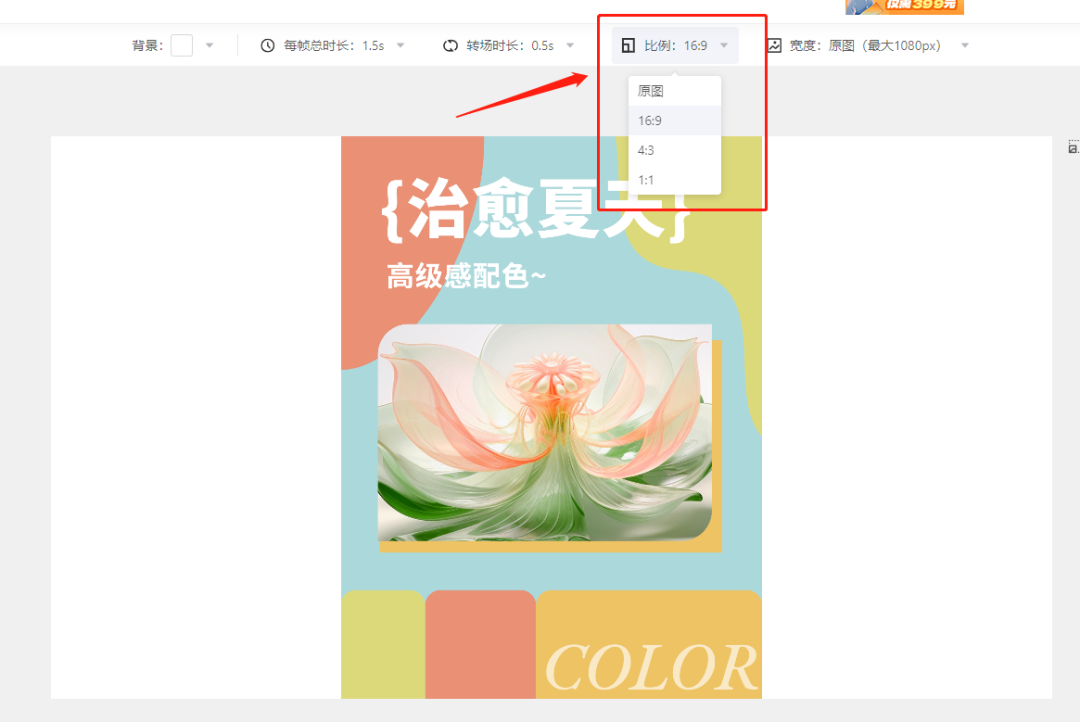
Task: Click the ratio layout icon beside 比例
Action: click(628, 46)
